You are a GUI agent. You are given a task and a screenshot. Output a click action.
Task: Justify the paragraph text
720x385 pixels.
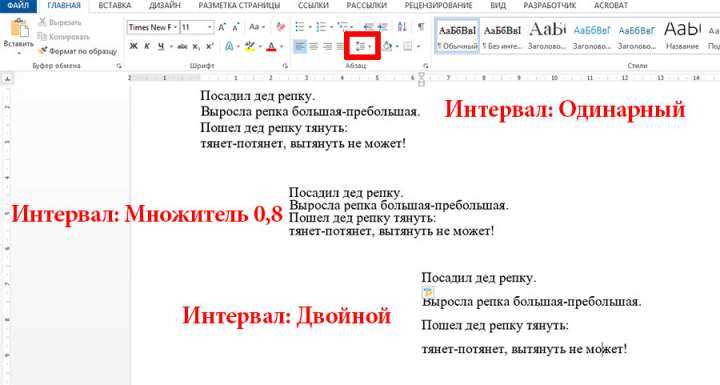click(340, 46)
